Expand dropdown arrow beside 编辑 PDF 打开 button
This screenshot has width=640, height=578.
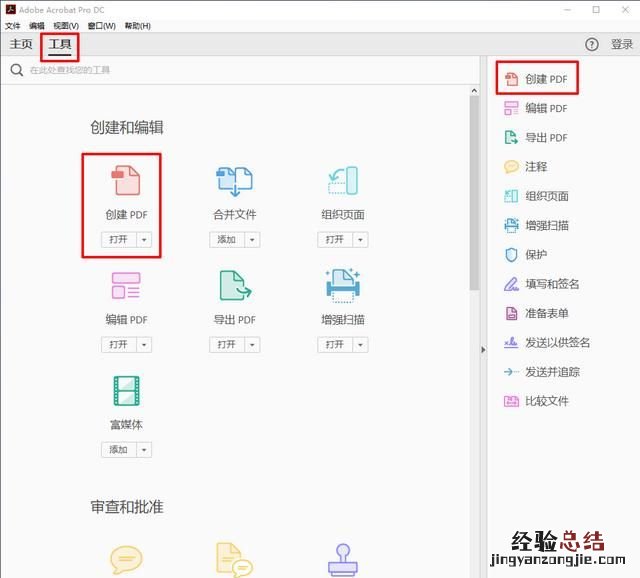[144, 345]
